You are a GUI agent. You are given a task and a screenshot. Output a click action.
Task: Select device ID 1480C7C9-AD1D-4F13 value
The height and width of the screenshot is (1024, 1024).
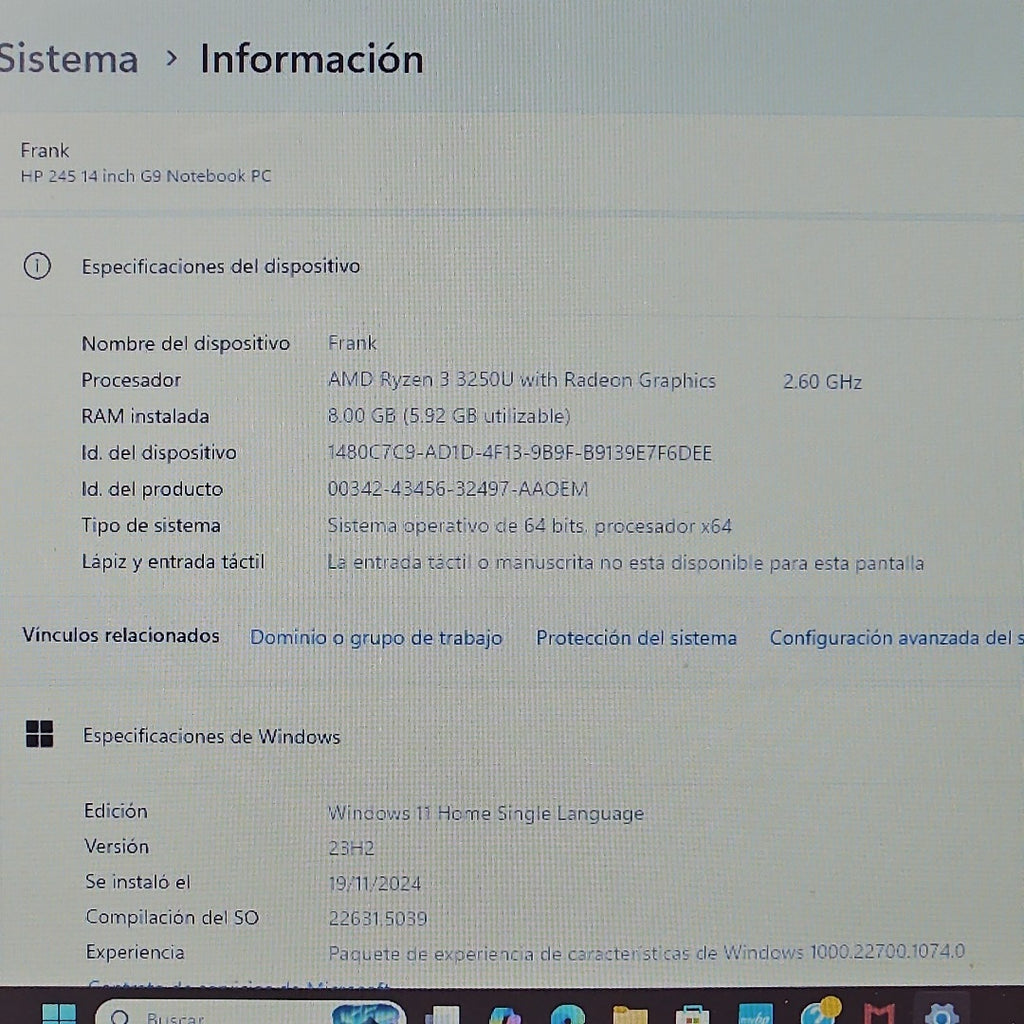[520, 453]
